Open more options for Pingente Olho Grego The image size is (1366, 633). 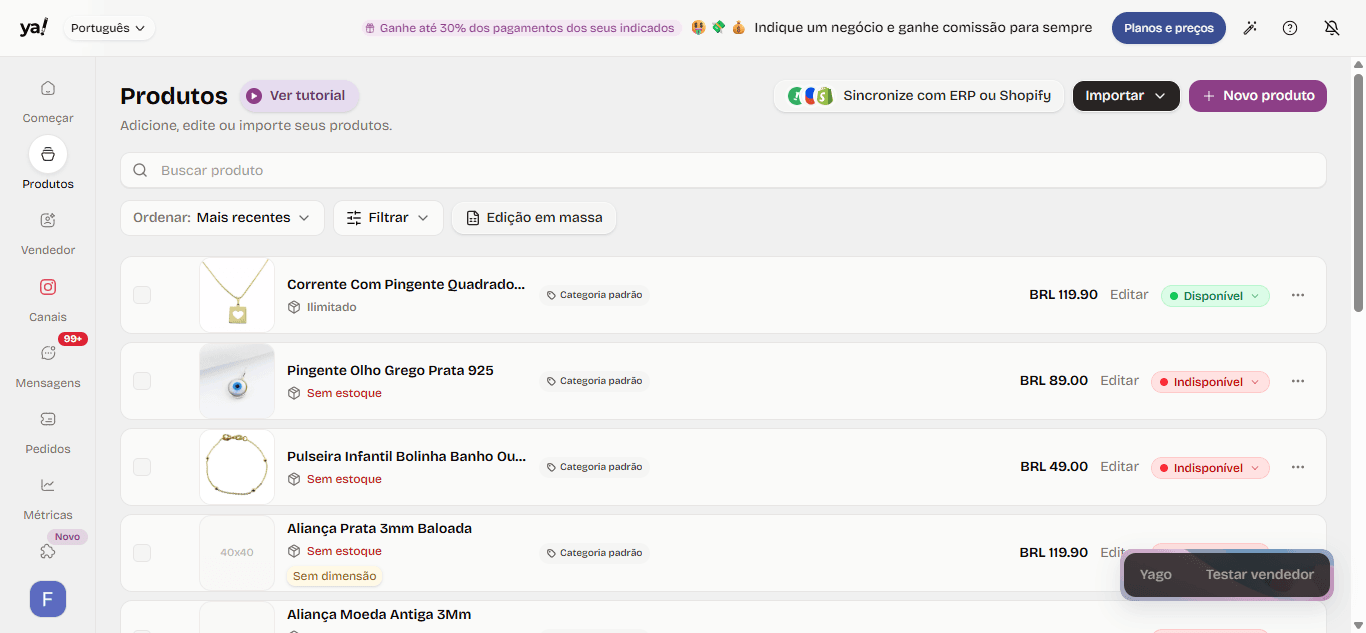click(x=1298, y=381)
